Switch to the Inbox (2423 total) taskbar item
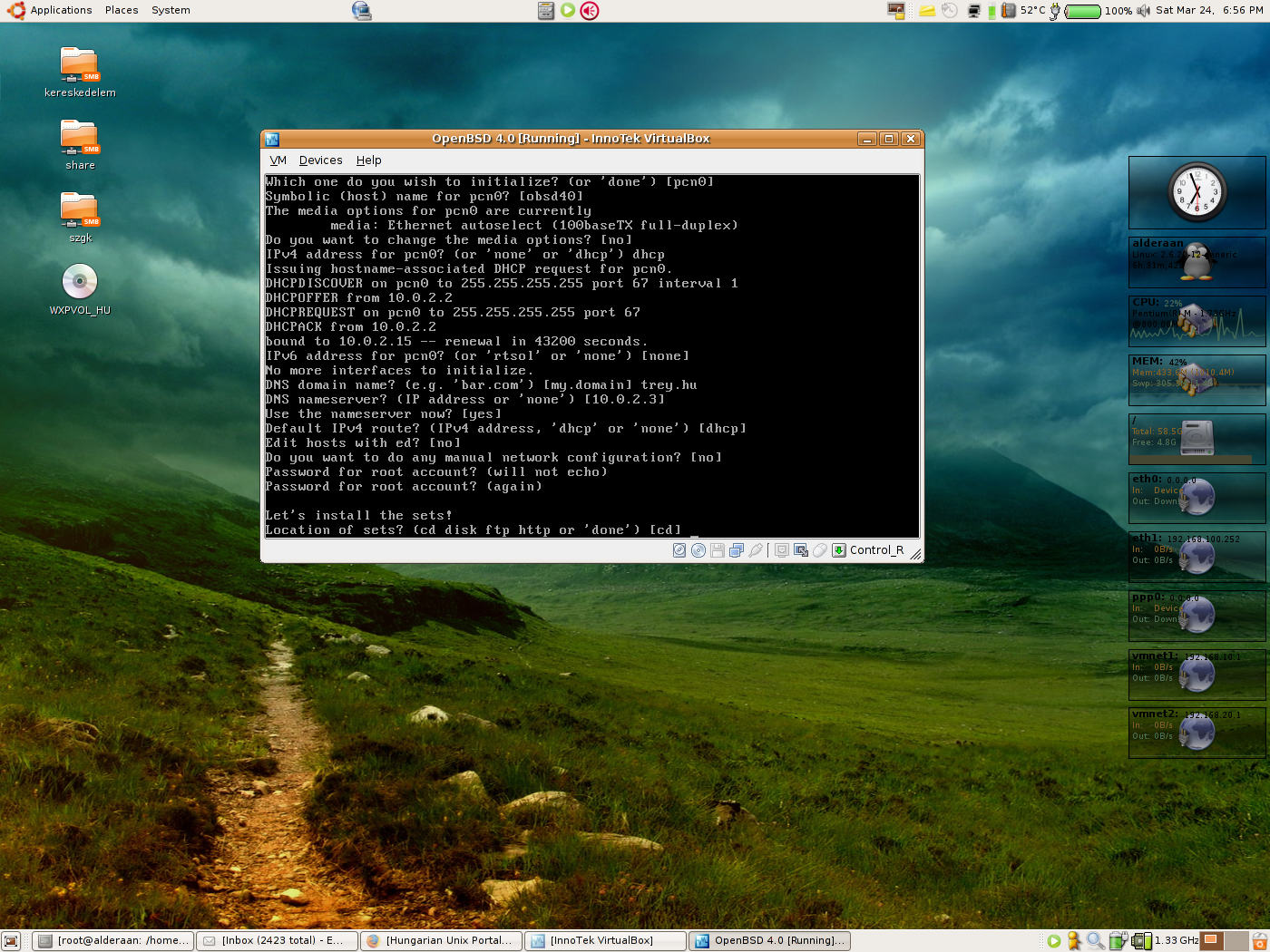Screen dimensions: 1270x952 (x=277, y=941)
